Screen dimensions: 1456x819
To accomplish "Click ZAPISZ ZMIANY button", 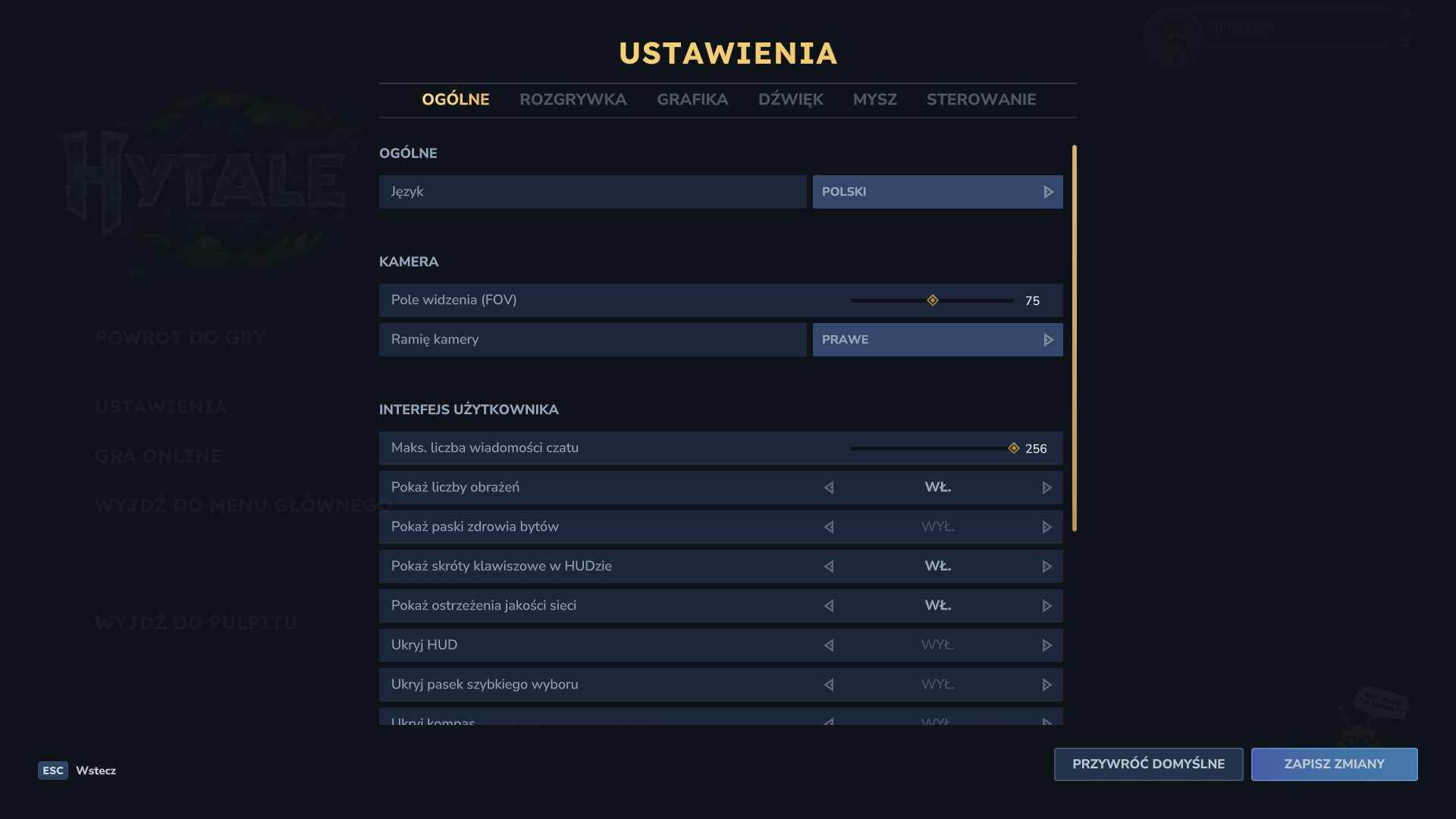I will point(1334,764).
